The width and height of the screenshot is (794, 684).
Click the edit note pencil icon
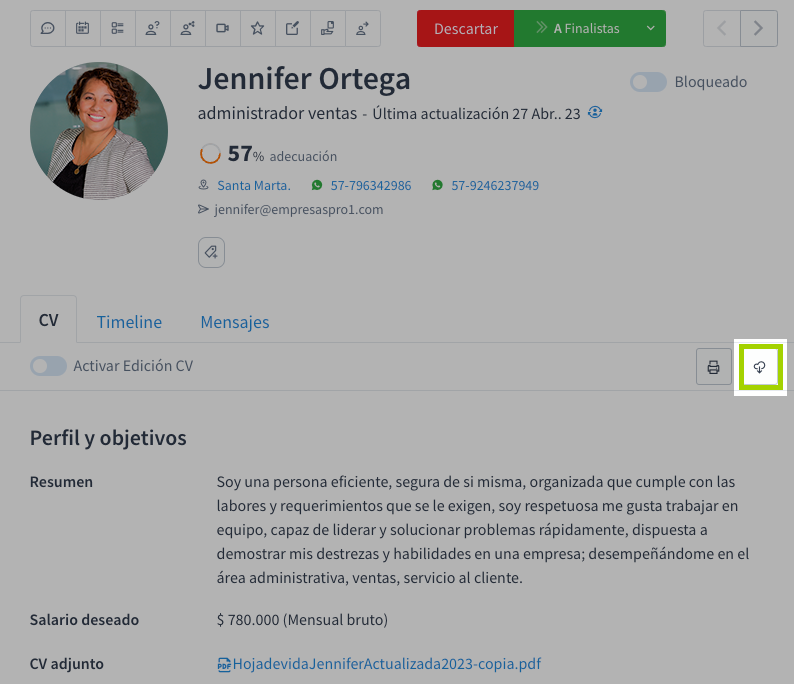(292, 29)
